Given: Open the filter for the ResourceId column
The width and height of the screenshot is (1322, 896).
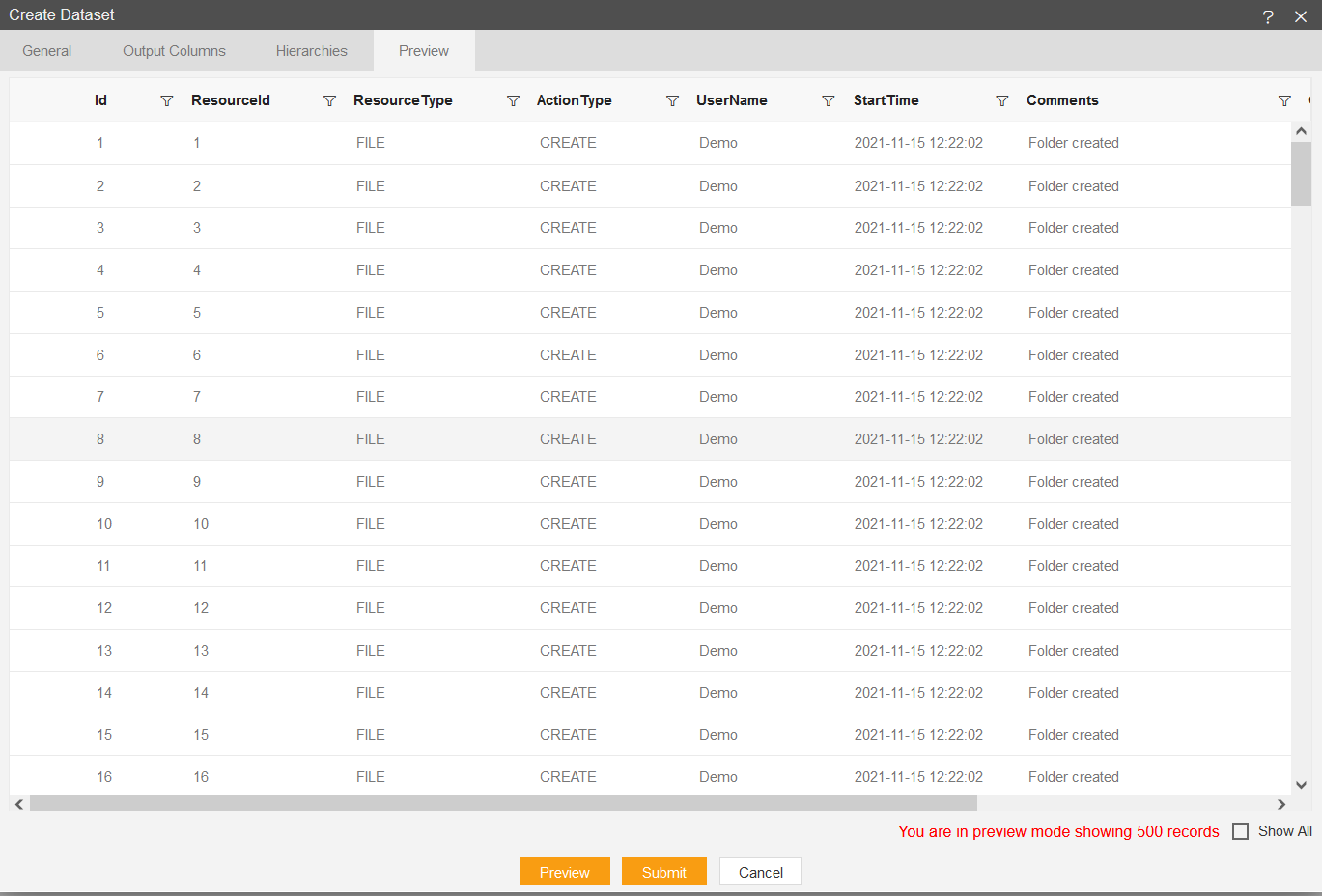Looking at the screenshot, I should [329, 100].
